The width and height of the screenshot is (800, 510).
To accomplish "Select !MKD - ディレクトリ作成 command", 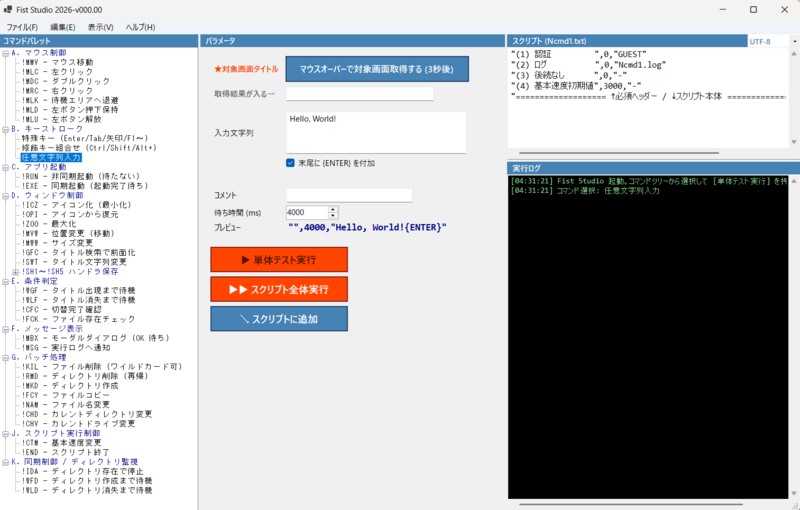I will click(70, 386).
